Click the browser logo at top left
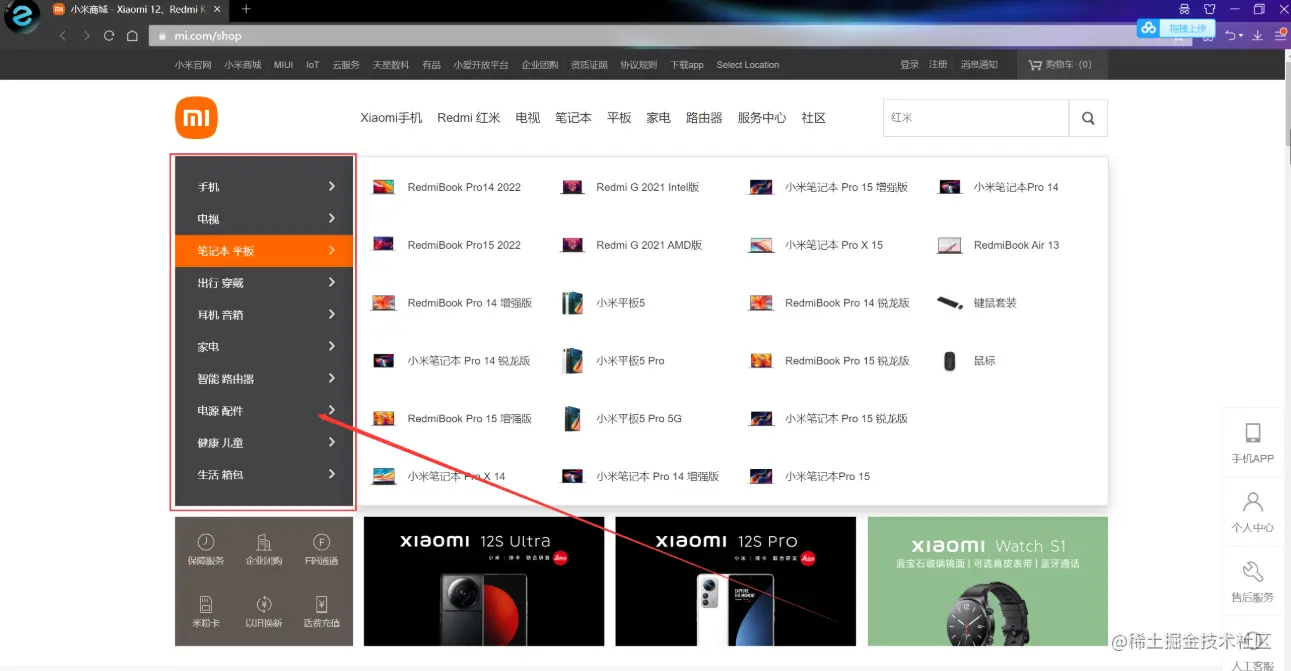Screen dimensions: 1291x671 click(21, 17)
